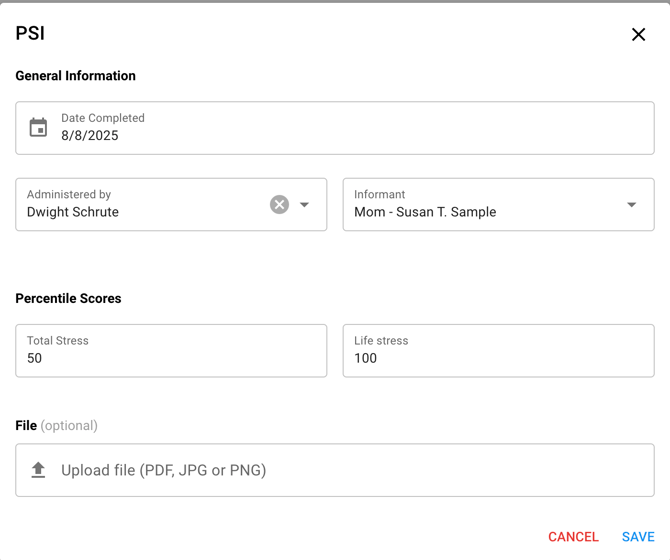Click the PSI dialog title
670x560 pixels.
[30, 34]
